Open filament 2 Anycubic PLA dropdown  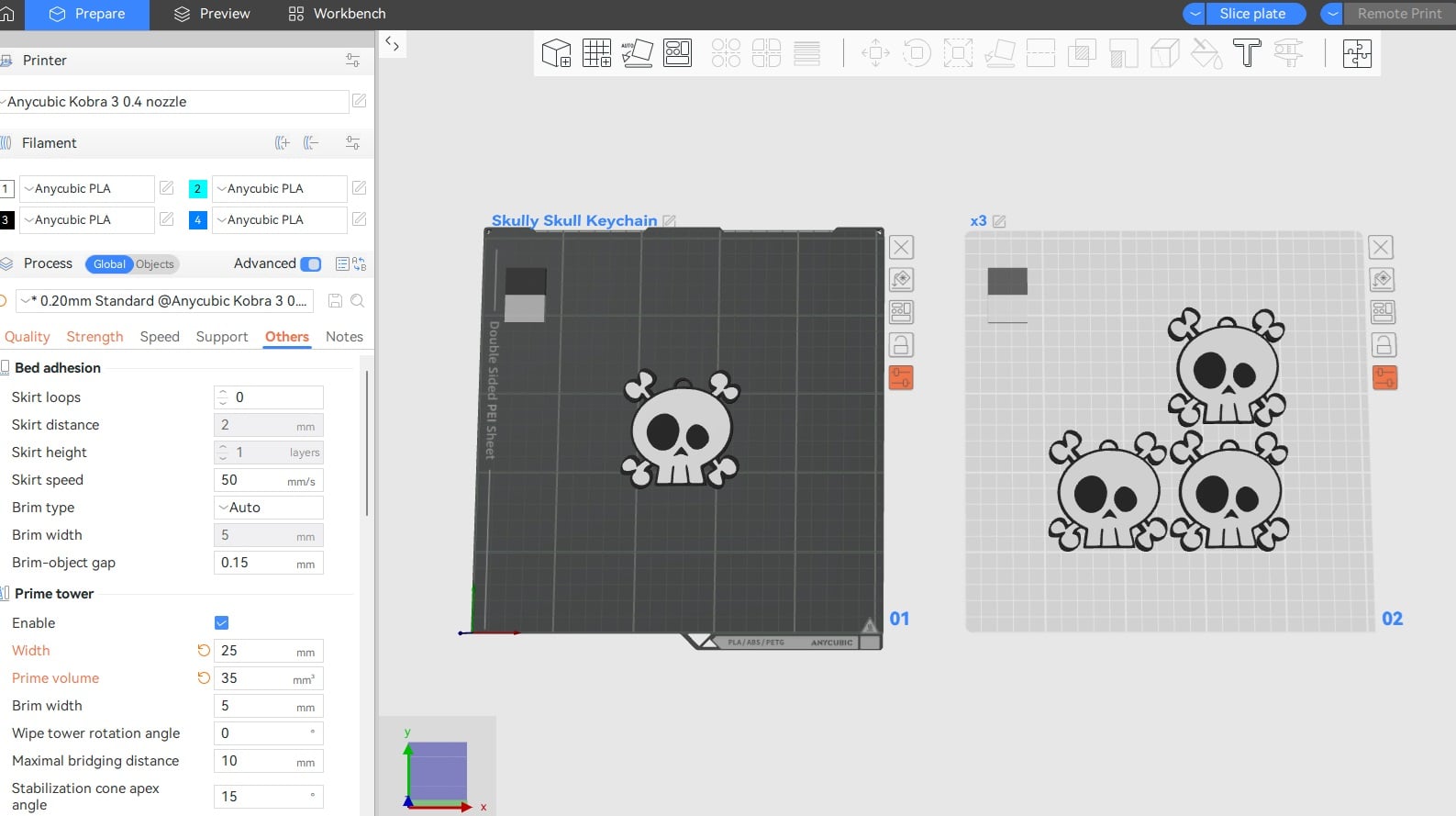(x=280, y=189)
